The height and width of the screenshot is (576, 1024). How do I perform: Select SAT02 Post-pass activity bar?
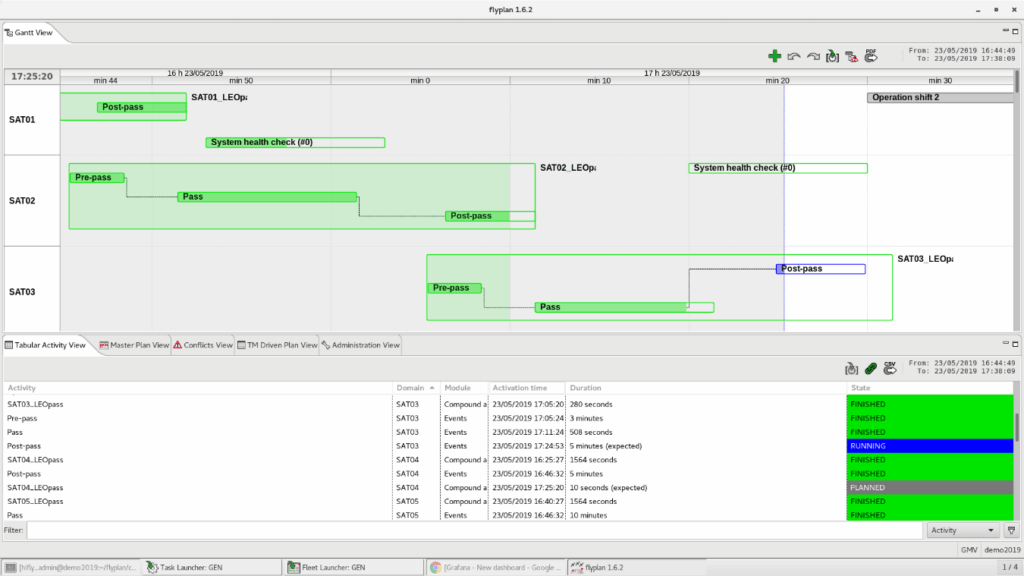[x=490, y=216]
